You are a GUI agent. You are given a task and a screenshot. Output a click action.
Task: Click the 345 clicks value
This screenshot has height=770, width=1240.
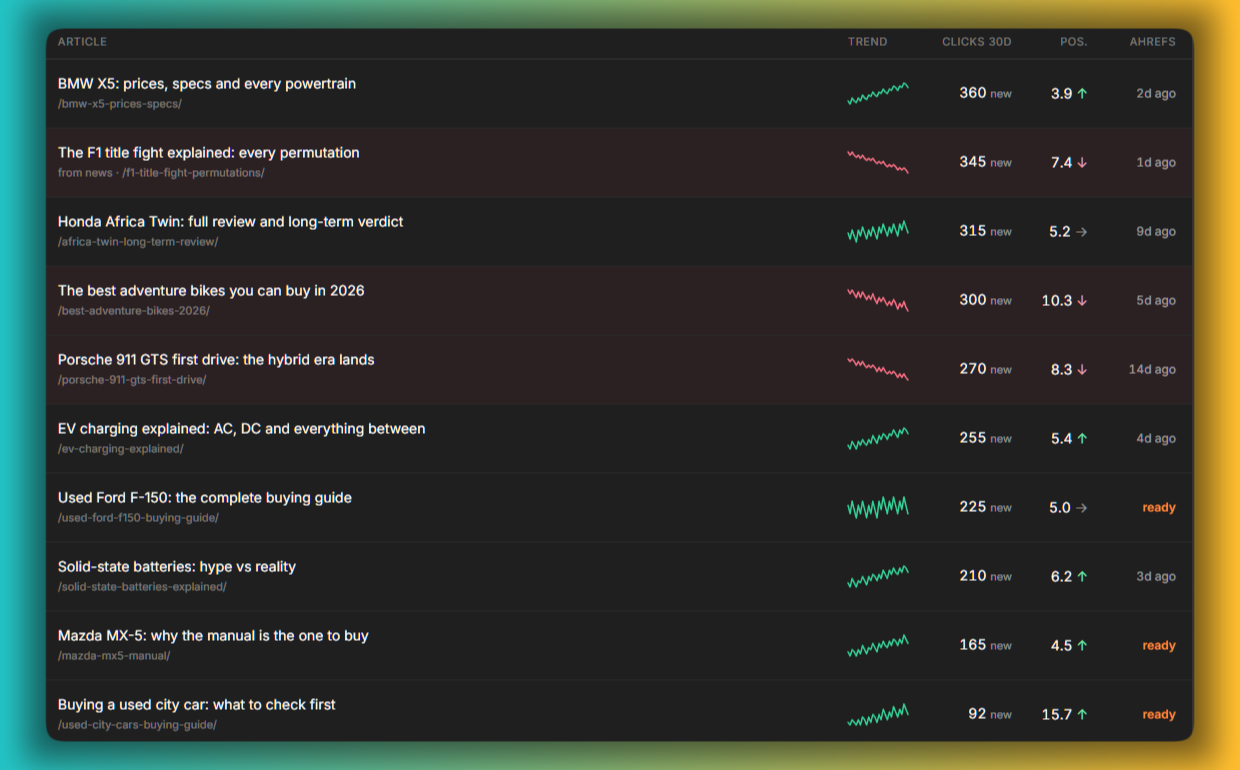coord(973,162)
